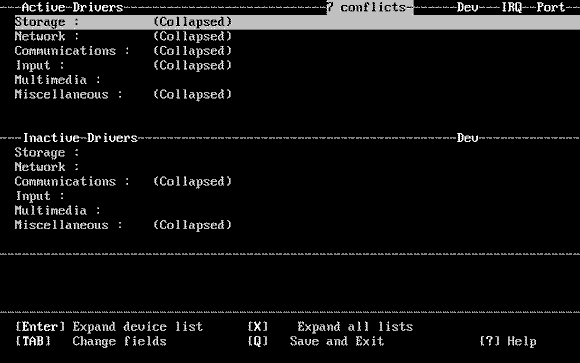Expand the inactive Miscellaneous driver list

pos(123,225)
